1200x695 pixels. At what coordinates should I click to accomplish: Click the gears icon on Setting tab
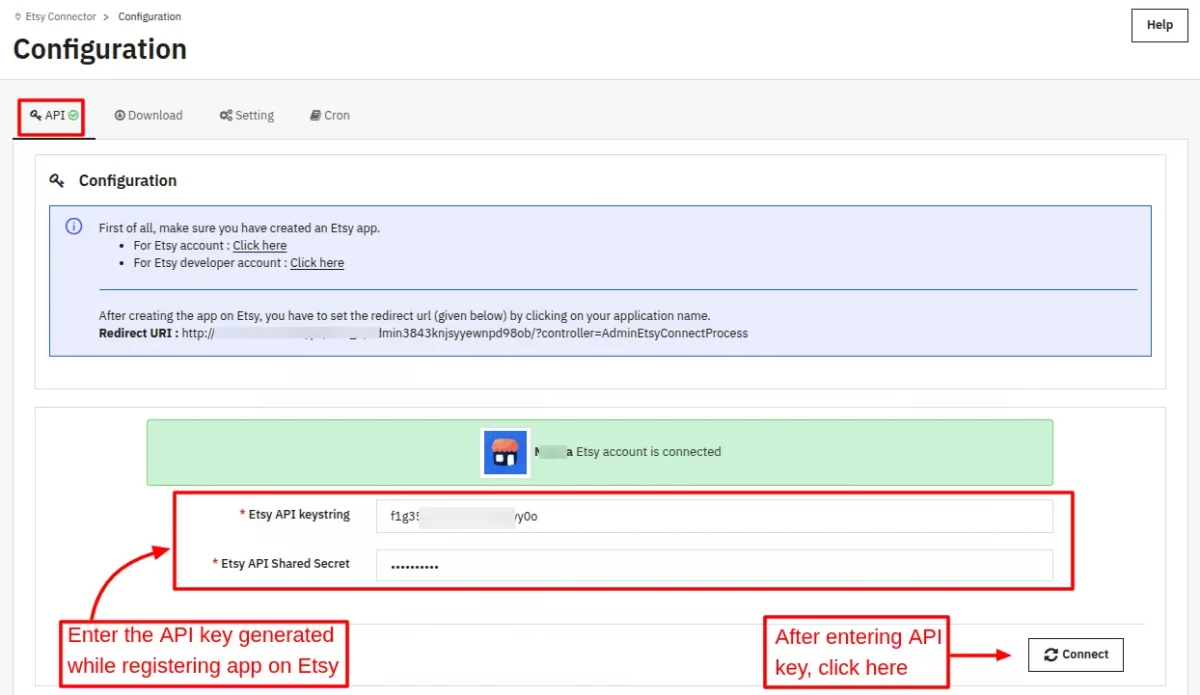(x=226, y=116)
